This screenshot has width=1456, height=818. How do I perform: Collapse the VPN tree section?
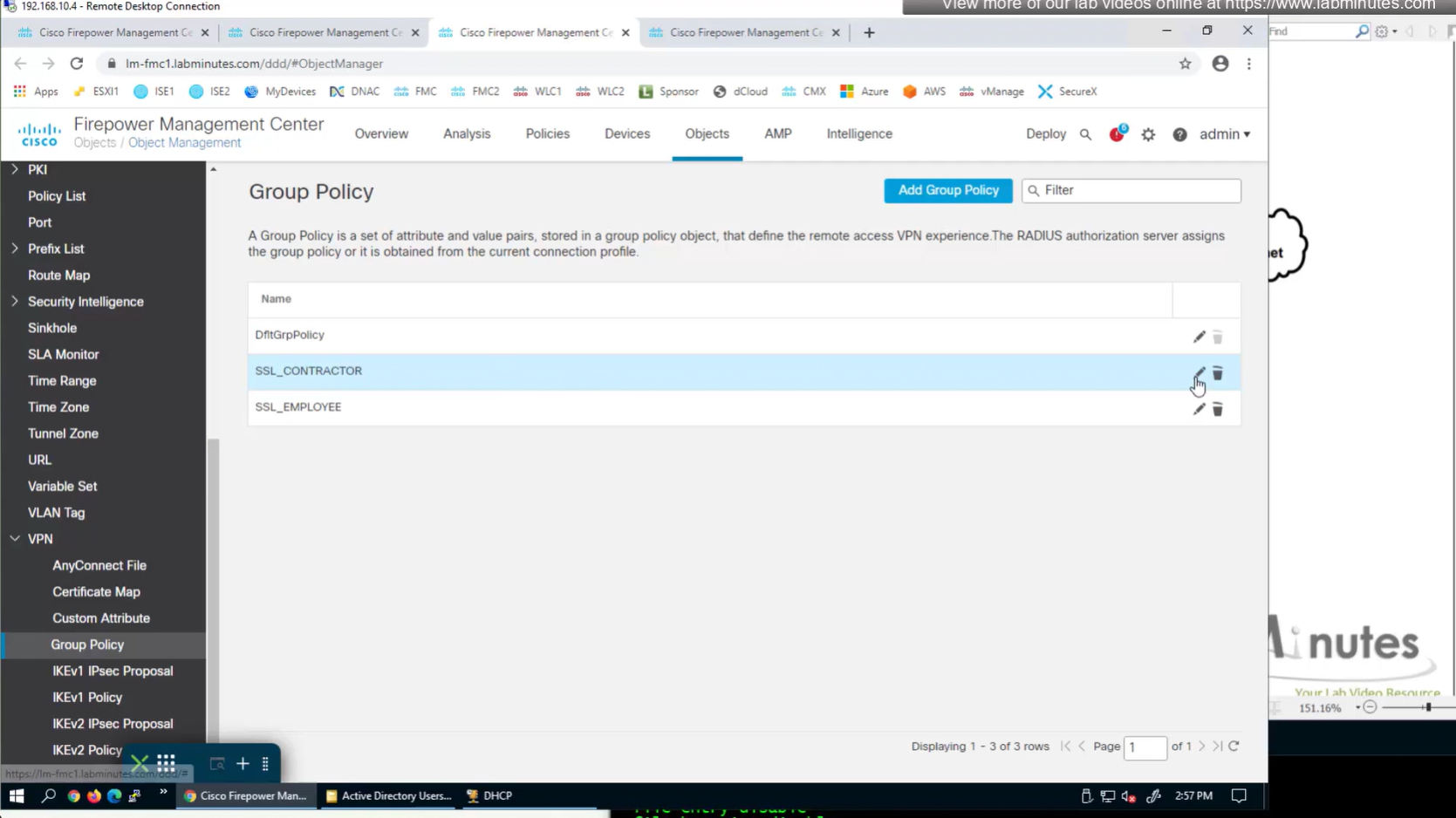(15, 539)
